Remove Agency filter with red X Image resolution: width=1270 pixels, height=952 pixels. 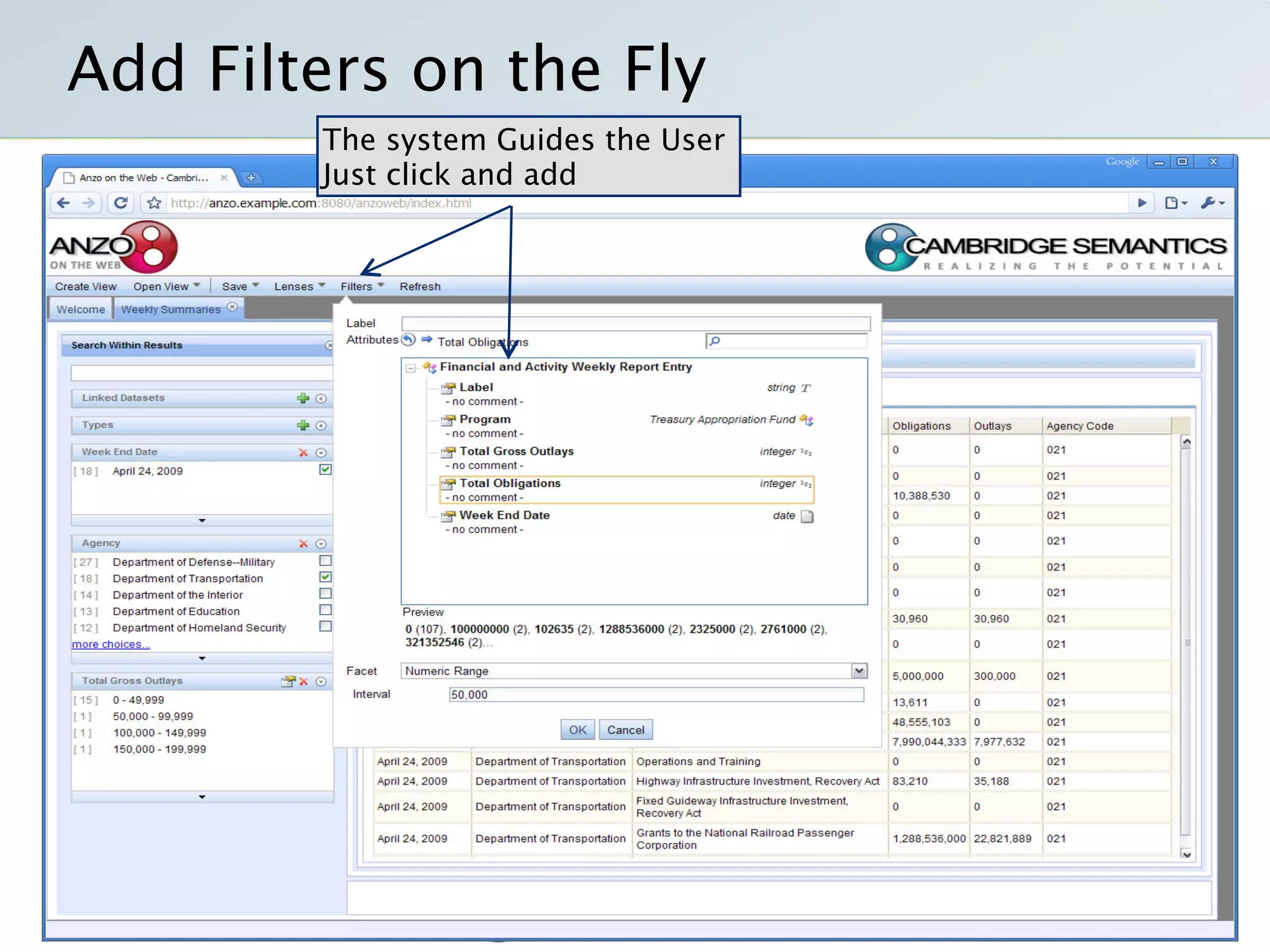pyautogui.click(x=303, y=544)
